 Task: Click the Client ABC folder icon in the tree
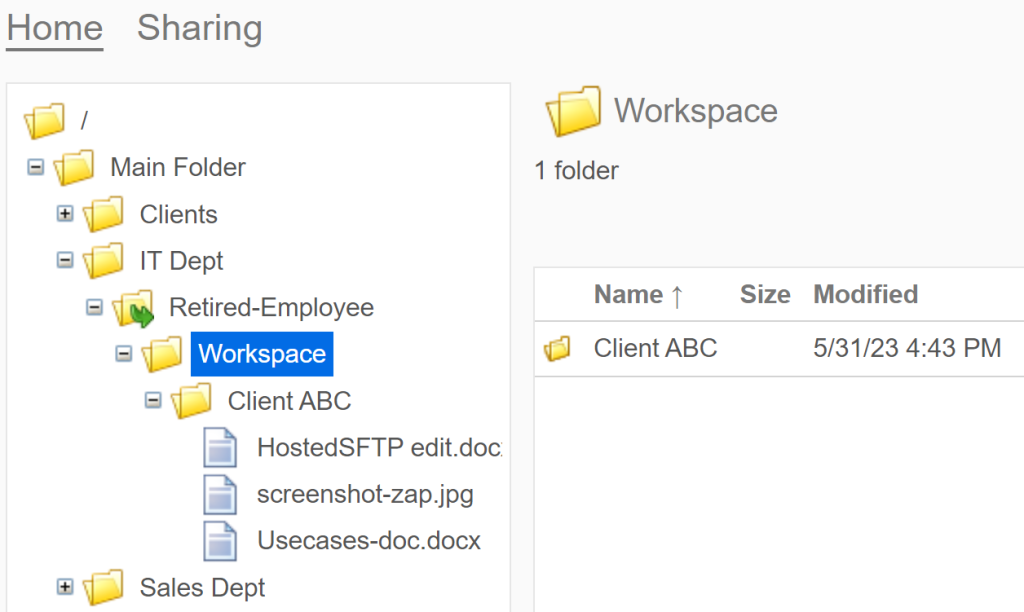click(x=193, y=400)
